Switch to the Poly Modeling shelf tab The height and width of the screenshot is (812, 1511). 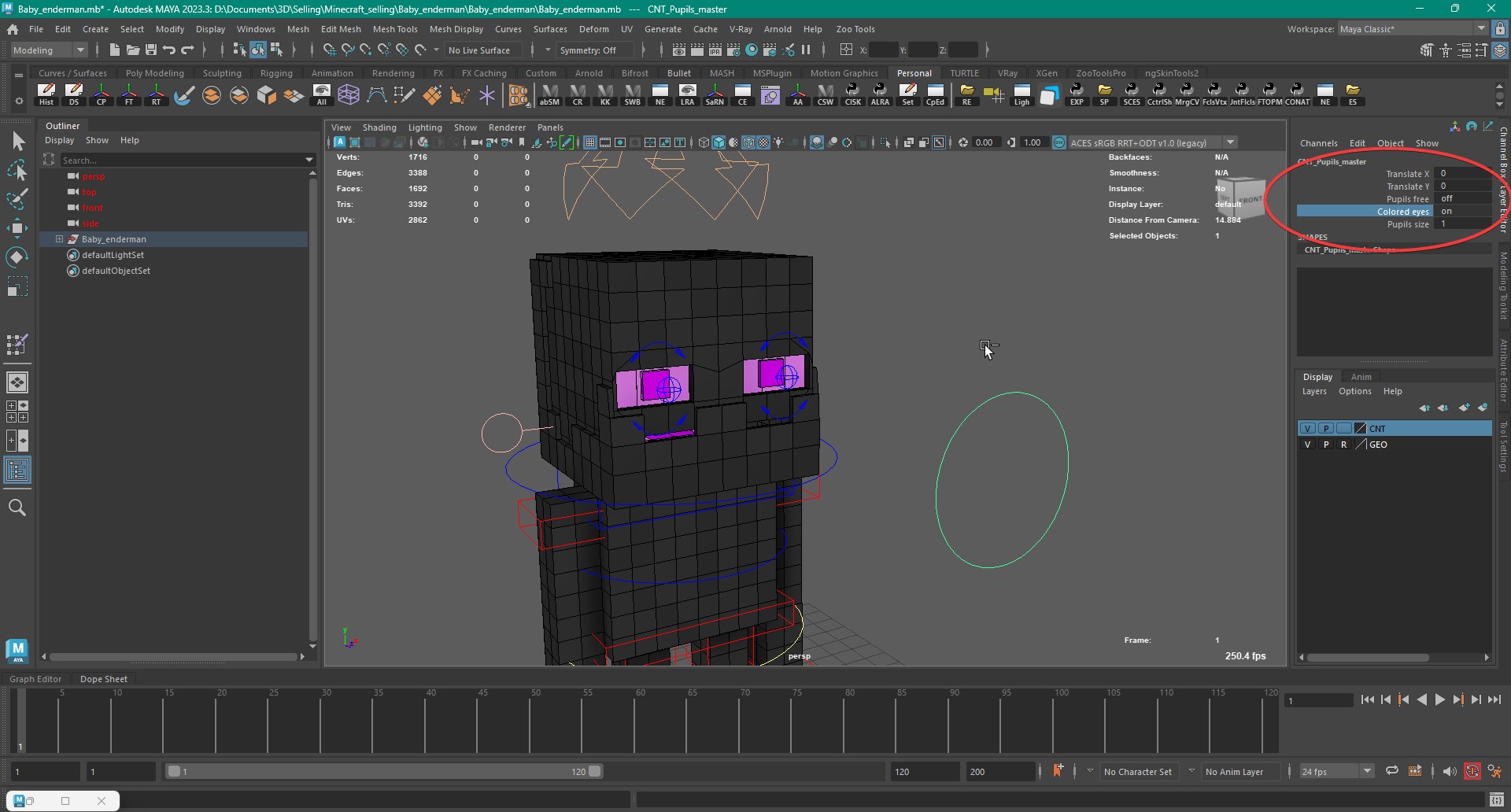click(155, 73)
